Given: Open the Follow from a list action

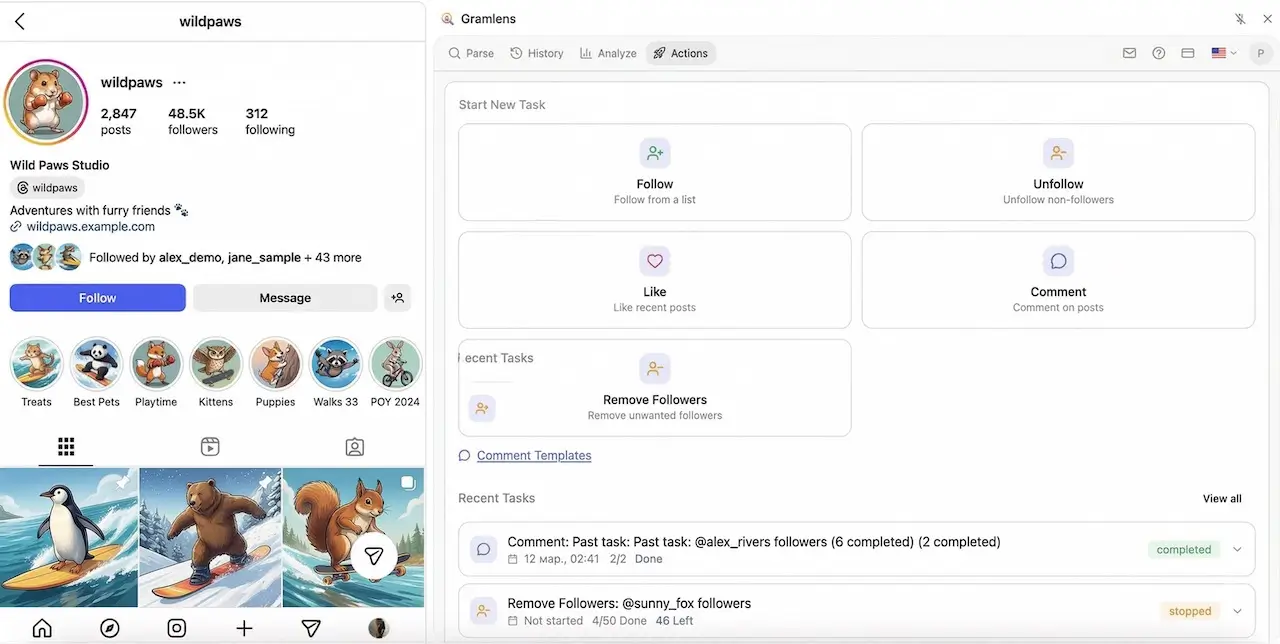Looking at the screenshot, I should (x=654, y=172).
